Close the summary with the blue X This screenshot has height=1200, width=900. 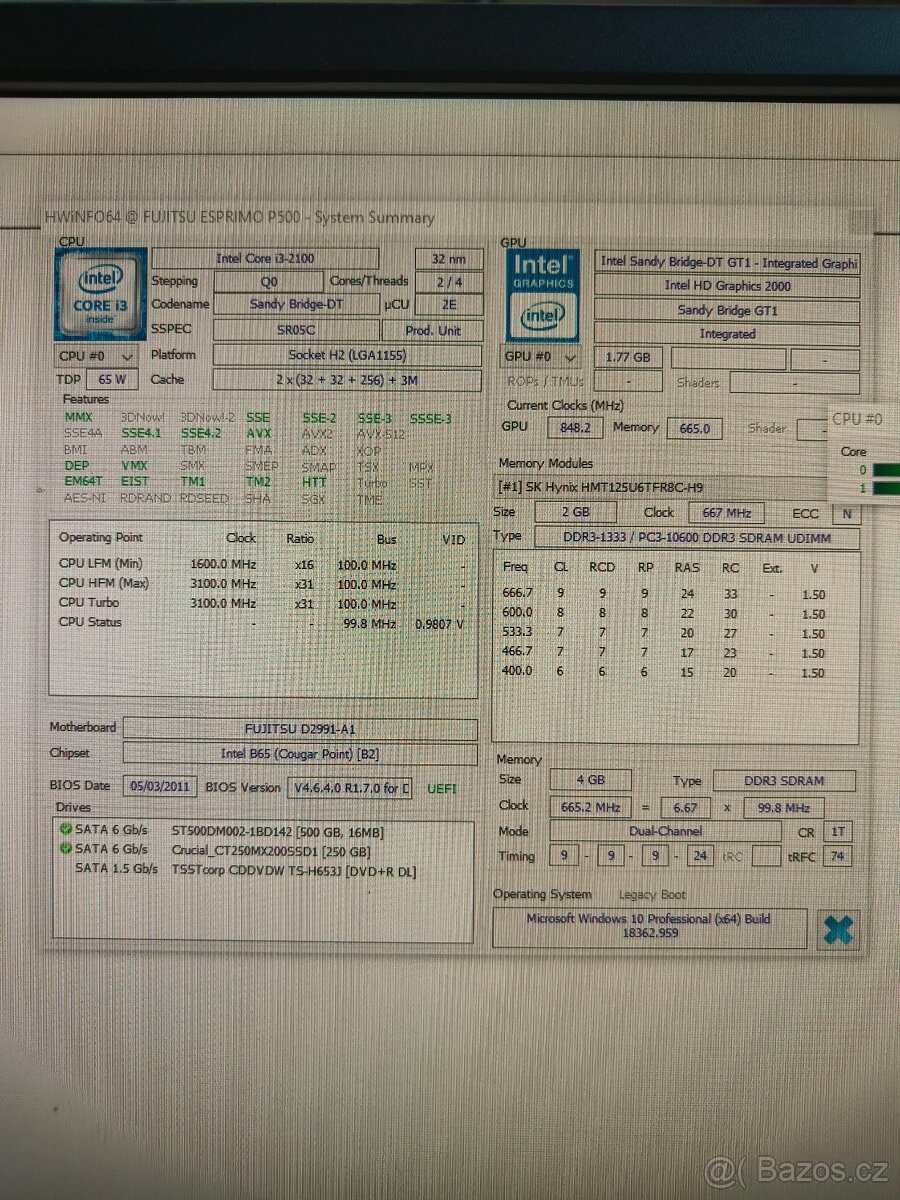(837, 930)
